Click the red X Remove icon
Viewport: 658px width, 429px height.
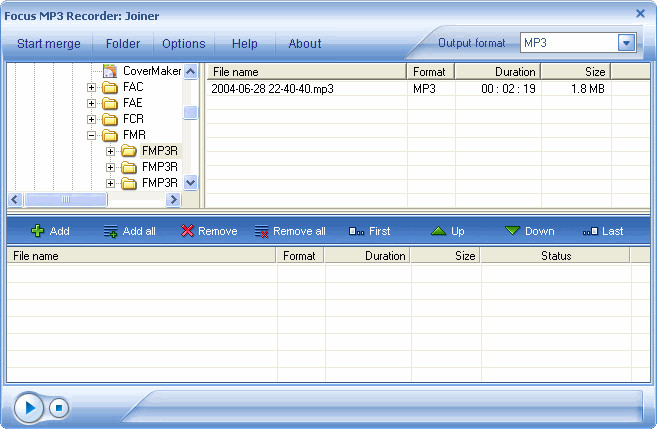187,231
